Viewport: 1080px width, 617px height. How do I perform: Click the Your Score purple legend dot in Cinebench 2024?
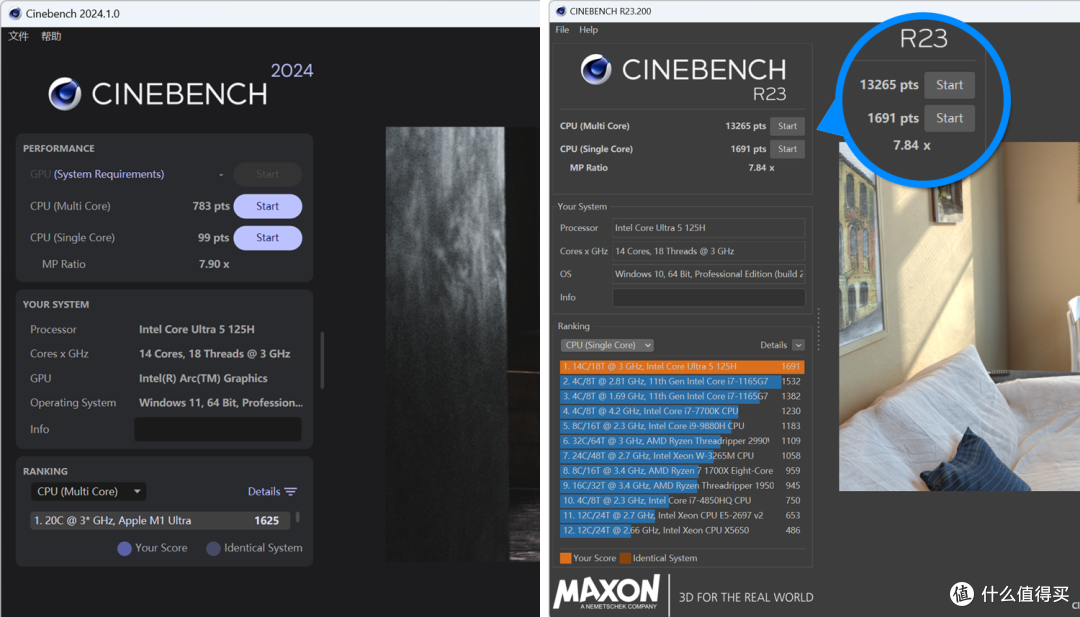[124, 549]
